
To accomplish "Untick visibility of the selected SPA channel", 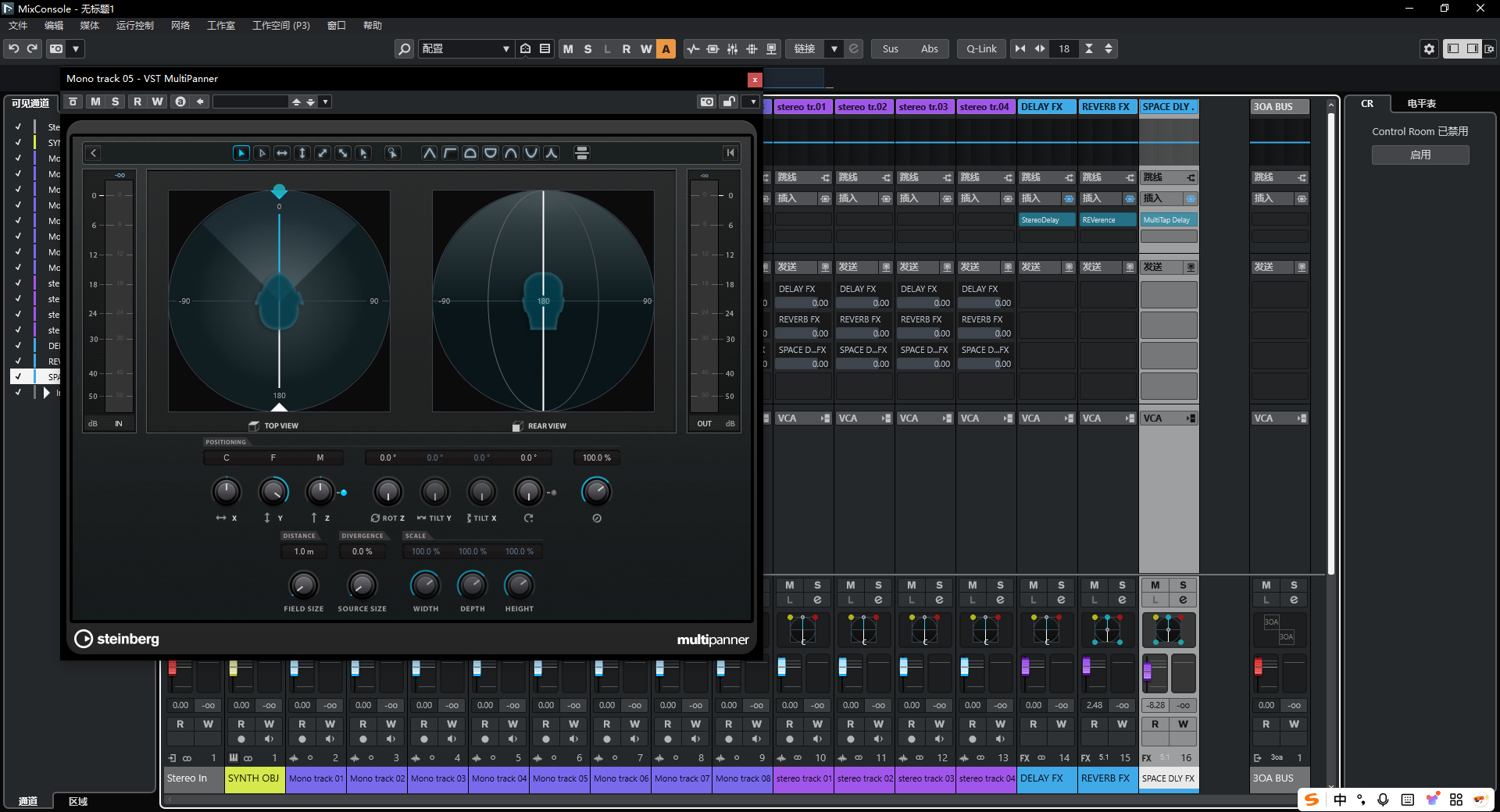I will pos(18,376).
